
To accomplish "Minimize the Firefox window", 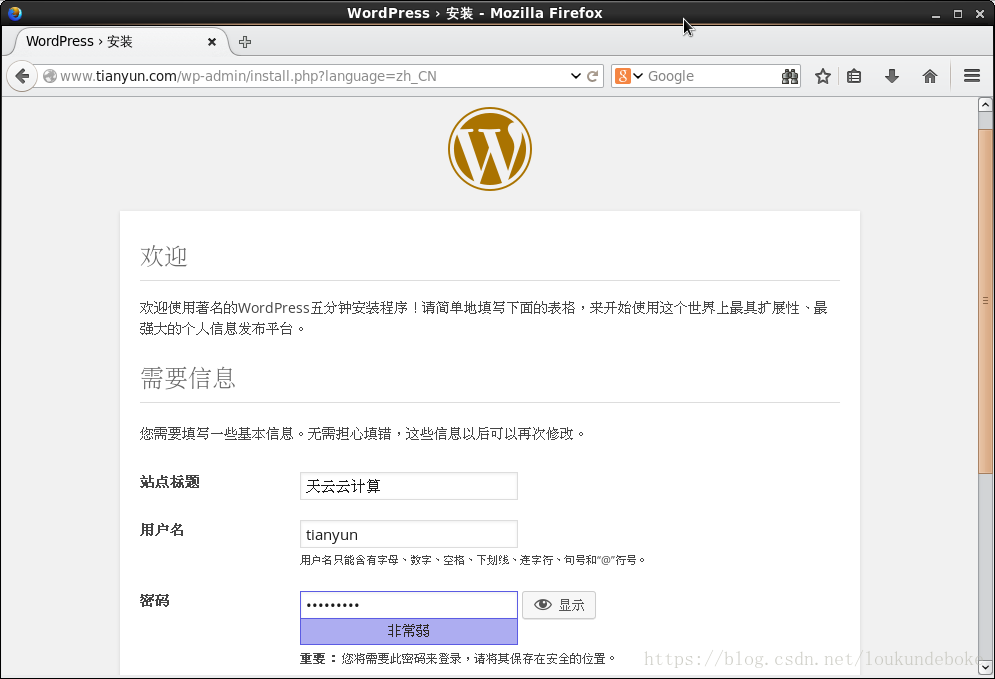I will click(x=936, y=14).
